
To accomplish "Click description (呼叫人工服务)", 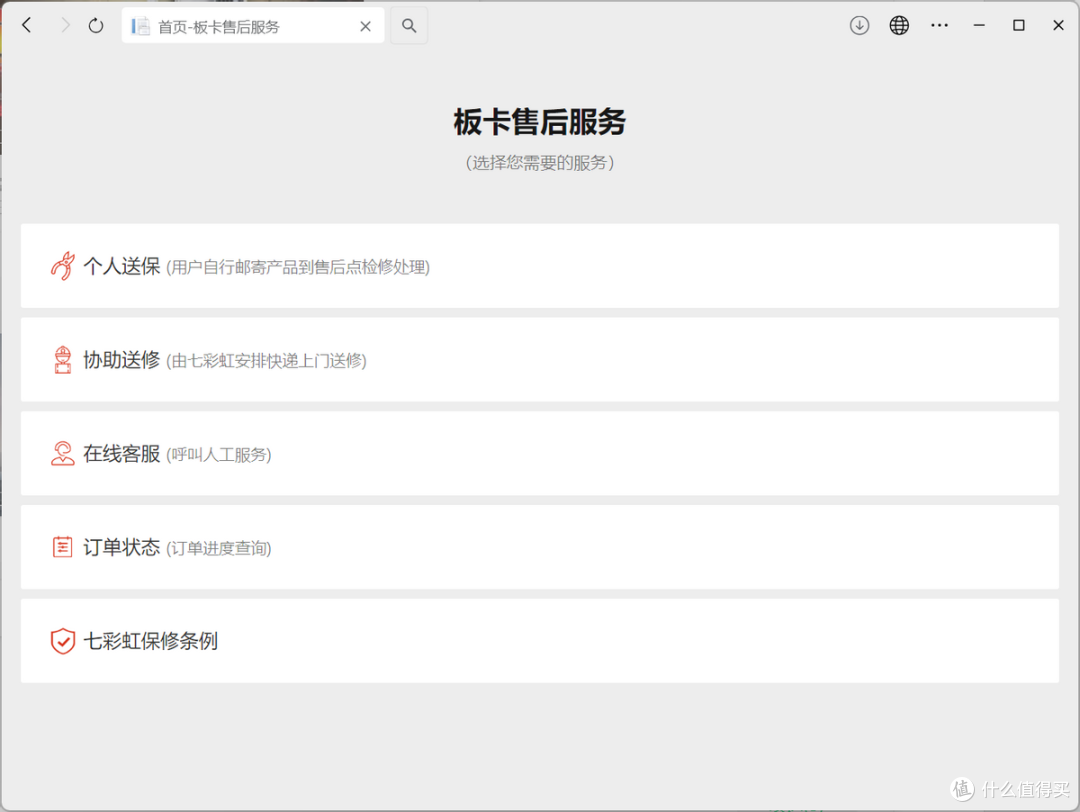I will (x=218, y=455).
